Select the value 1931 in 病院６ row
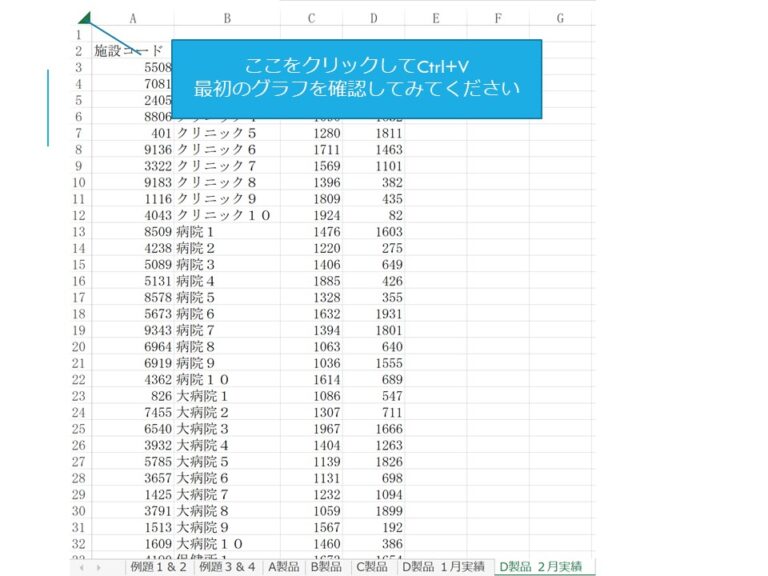 click(x=374, y=314)
